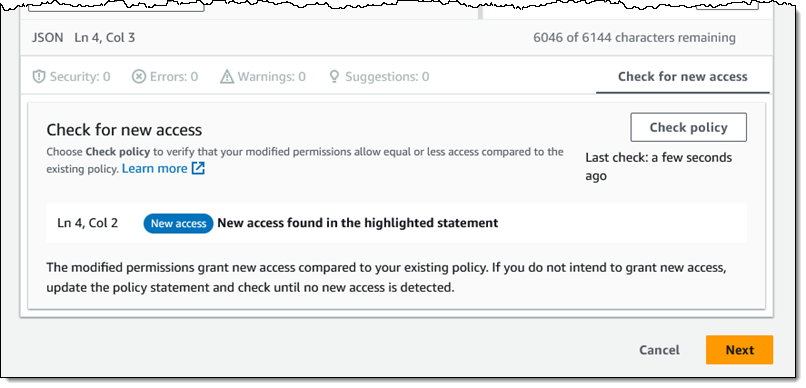806x388 pixels.
Task: Proceed with the orange Next button
Action: click(739, 350)
